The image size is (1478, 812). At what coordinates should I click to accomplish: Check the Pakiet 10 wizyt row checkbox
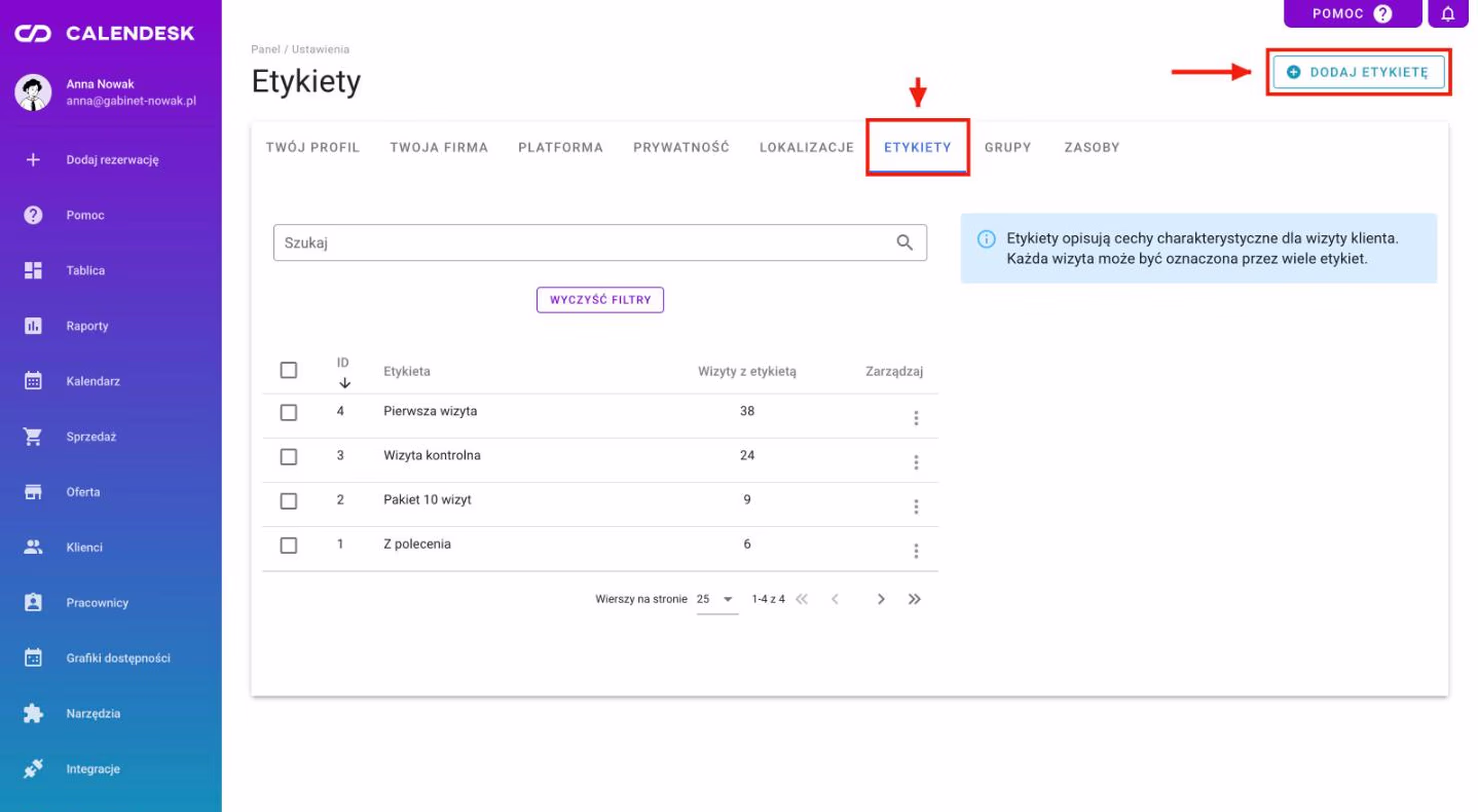coord(289,501)
